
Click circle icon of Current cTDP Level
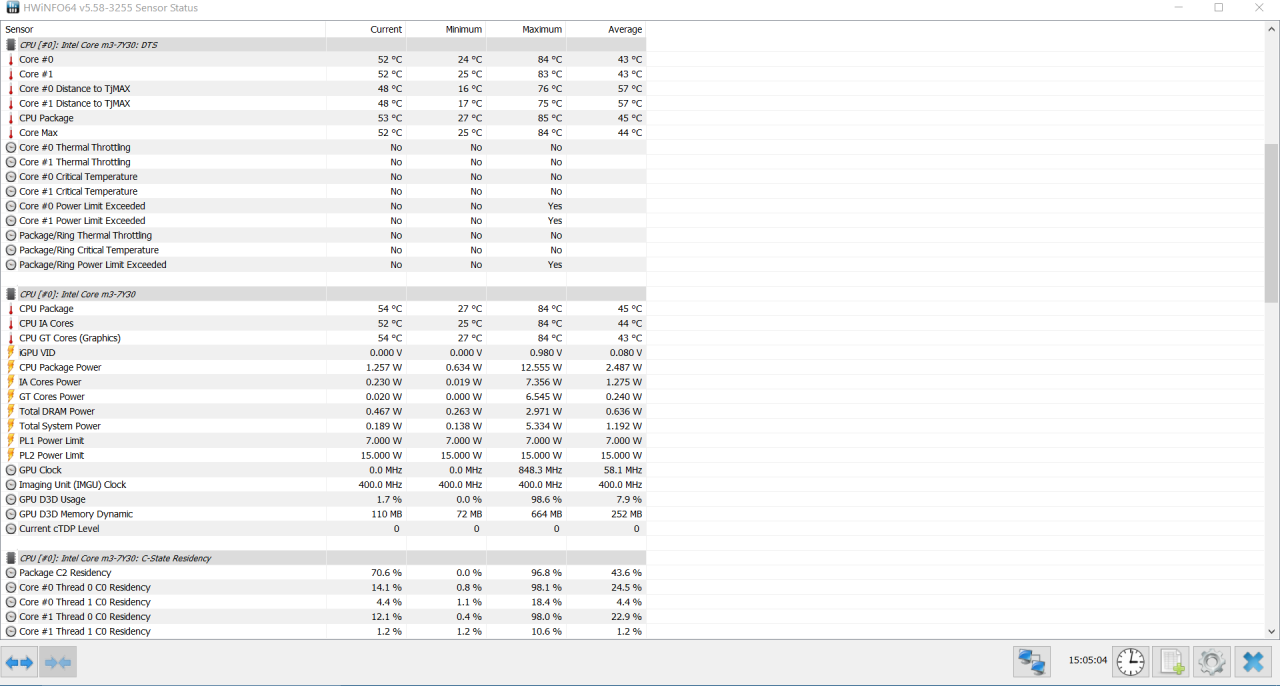pyautogui.click(x=11, y=529)
